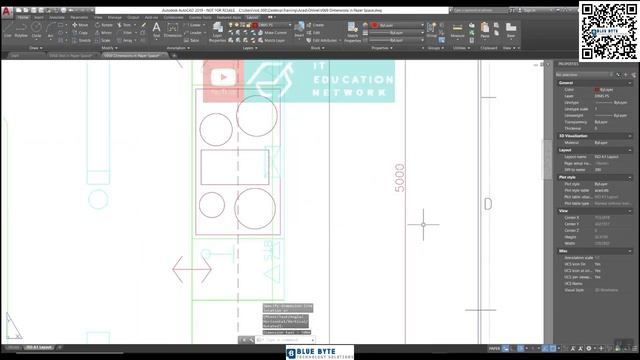The image size is (640, 360).
Task: Select the Array tool
Action: pyautogui.click(x=124, y=40)
